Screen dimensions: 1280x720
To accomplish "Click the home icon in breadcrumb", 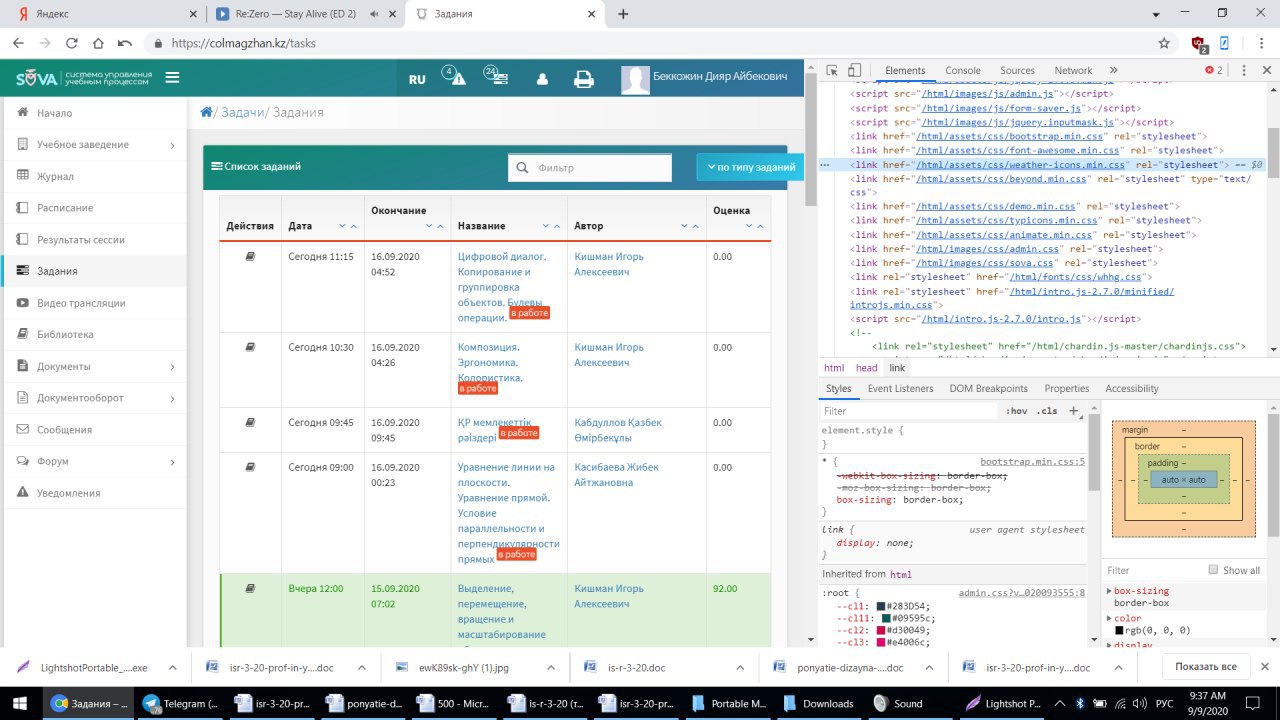I will 207,112.
